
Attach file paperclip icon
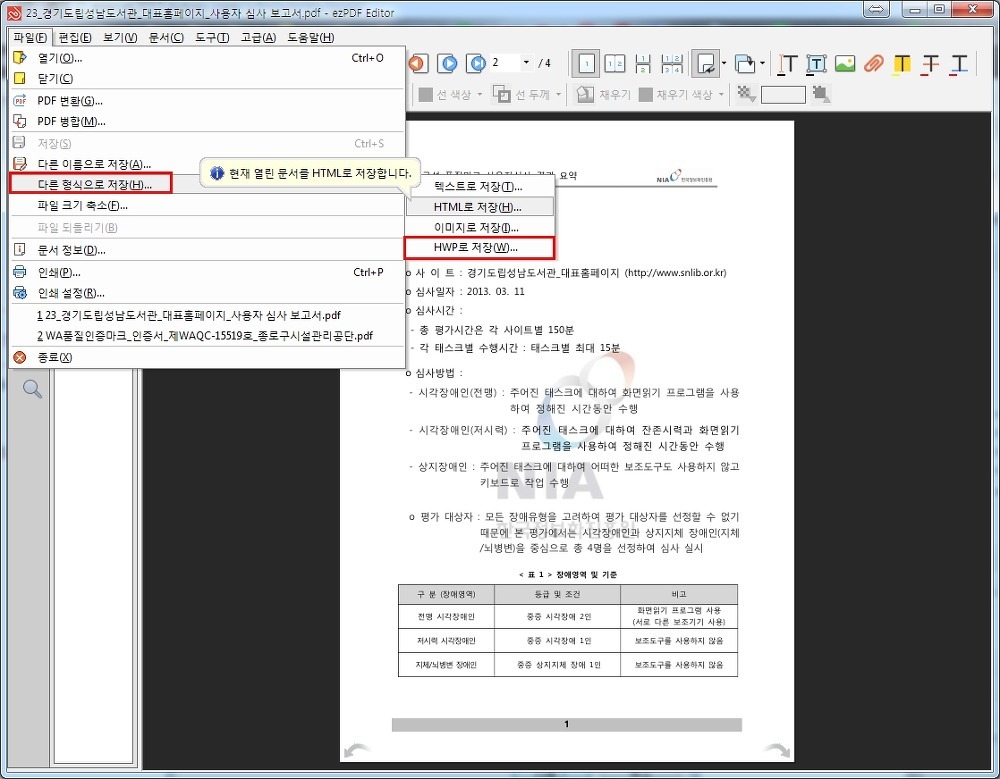coord(874,63)
